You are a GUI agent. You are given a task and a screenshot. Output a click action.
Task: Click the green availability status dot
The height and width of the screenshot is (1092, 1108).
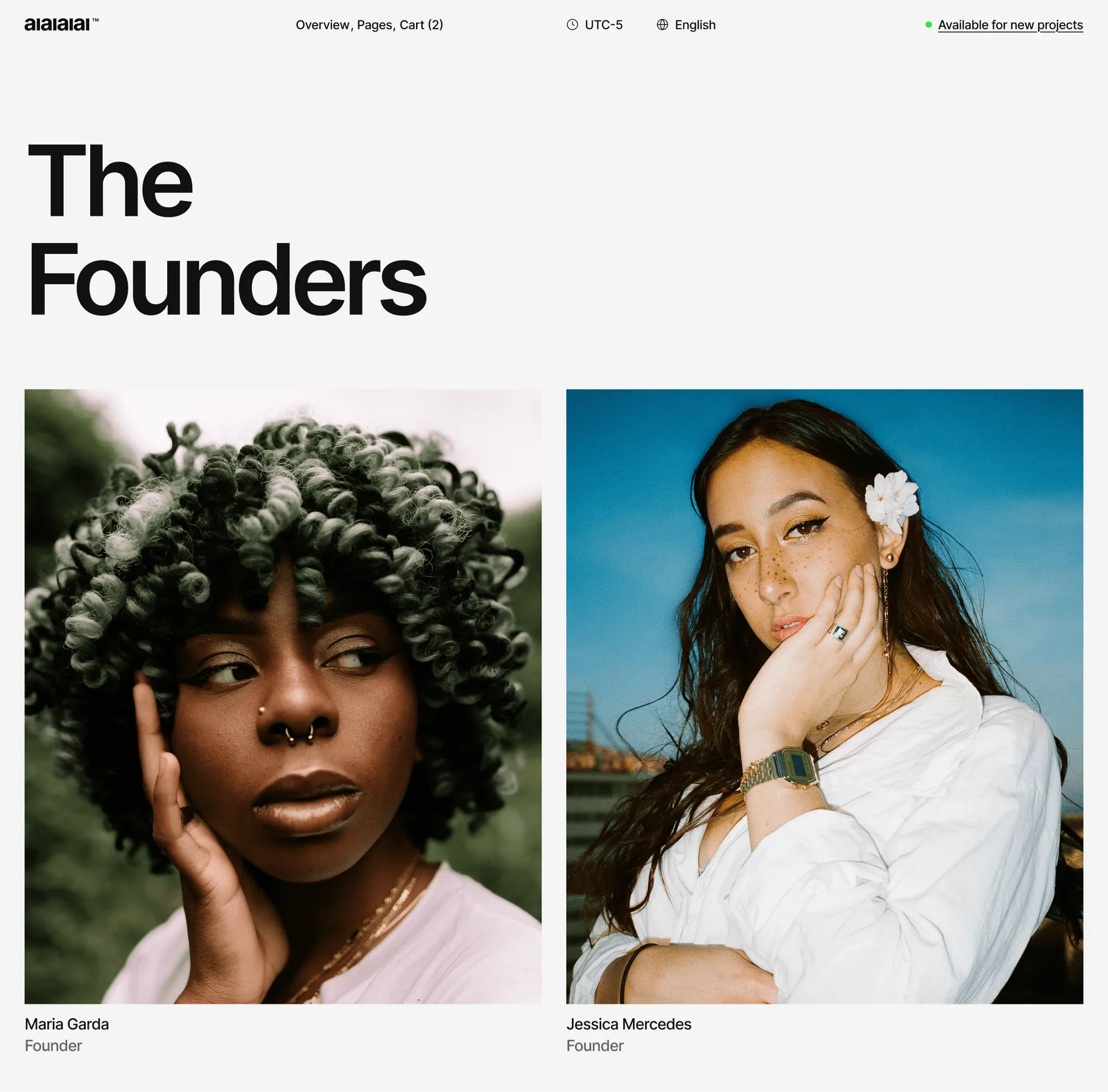[929, 25]
